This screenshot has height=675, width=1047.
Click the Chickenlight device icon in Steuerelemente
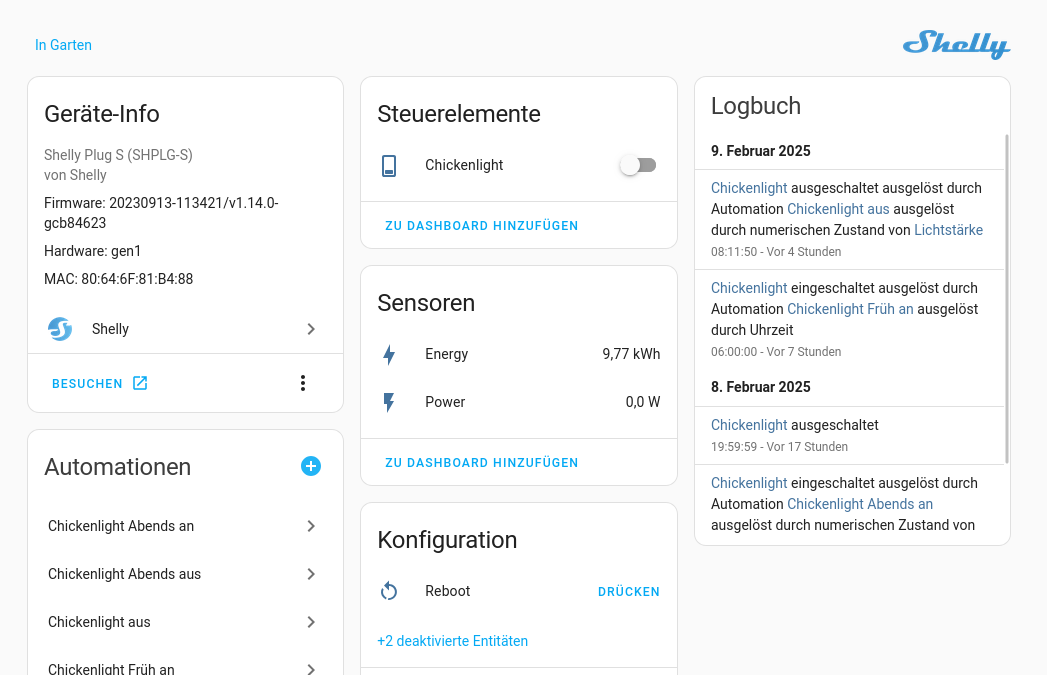point(389,166)
